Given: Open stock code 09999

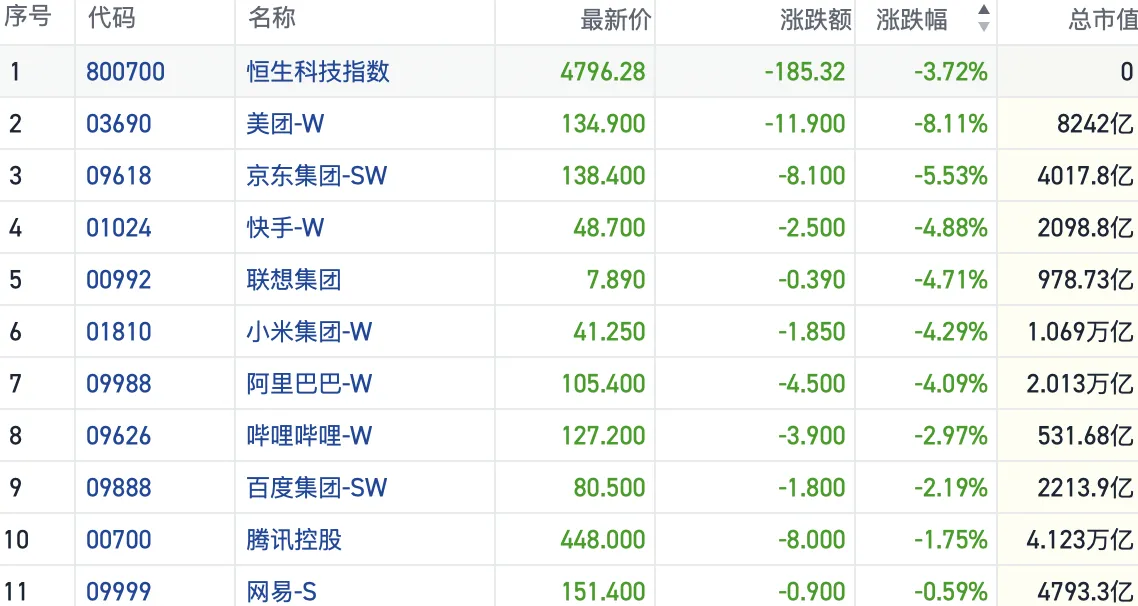Looking at the screenshot, I should [x=119, y=592].
